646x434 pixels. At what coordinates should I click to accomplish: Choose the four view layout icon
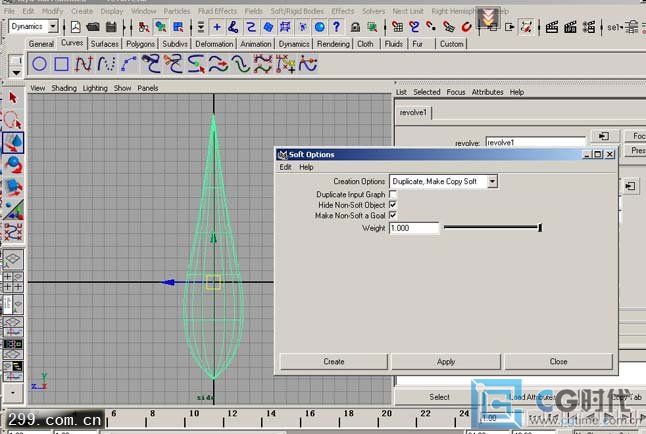(13, 282)
